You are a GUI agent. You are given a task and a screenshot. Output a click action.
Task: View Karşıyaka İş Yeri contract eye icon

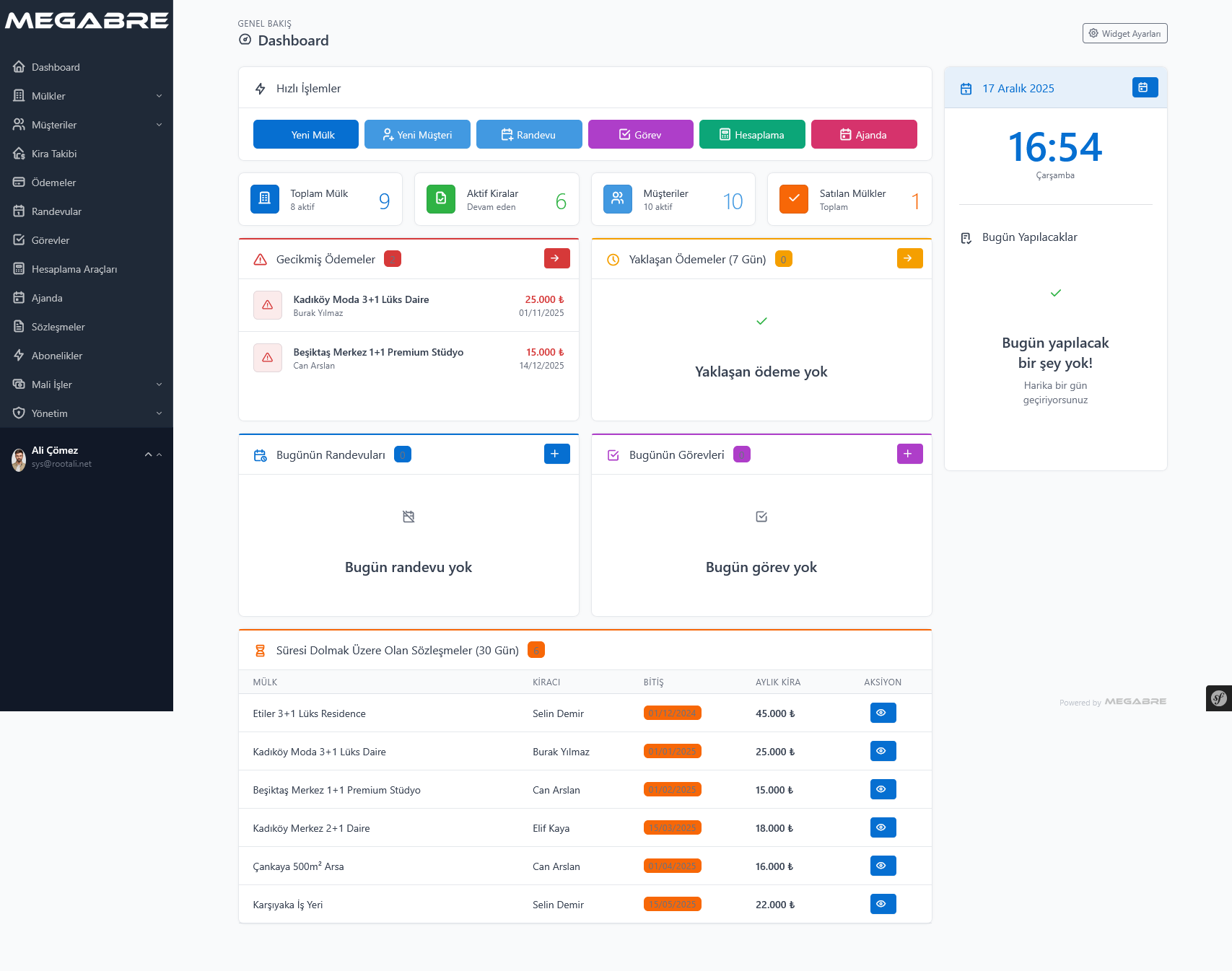[x=883, y=904]
